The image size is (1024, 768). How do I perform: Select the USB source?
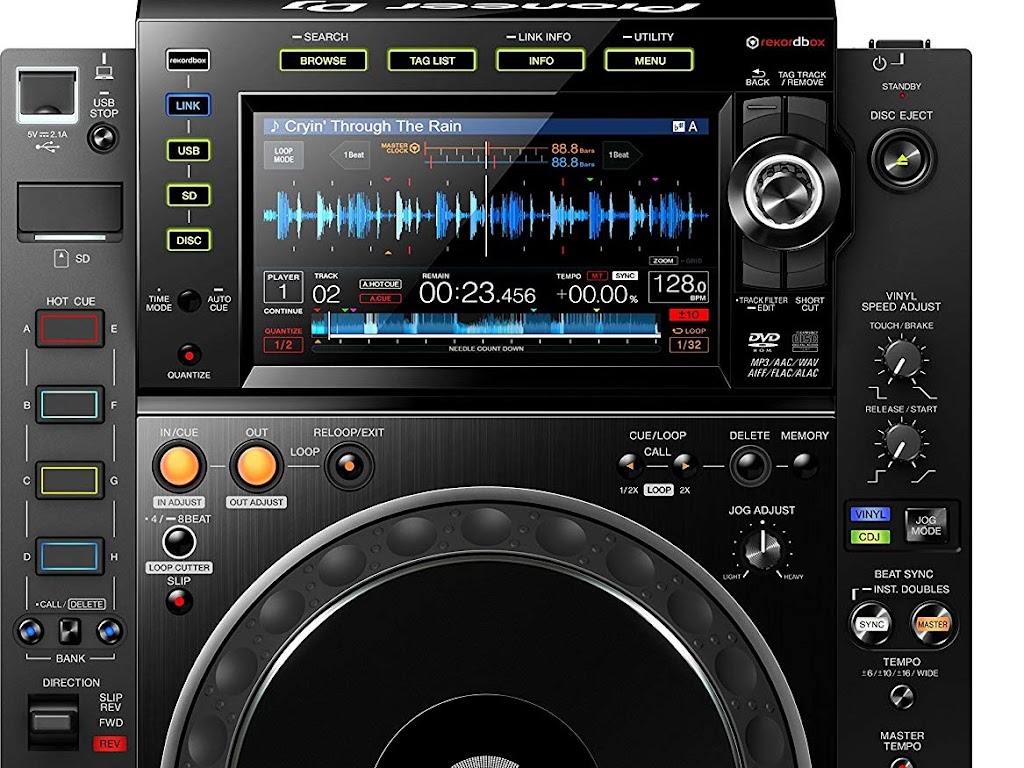coord(188,150)
